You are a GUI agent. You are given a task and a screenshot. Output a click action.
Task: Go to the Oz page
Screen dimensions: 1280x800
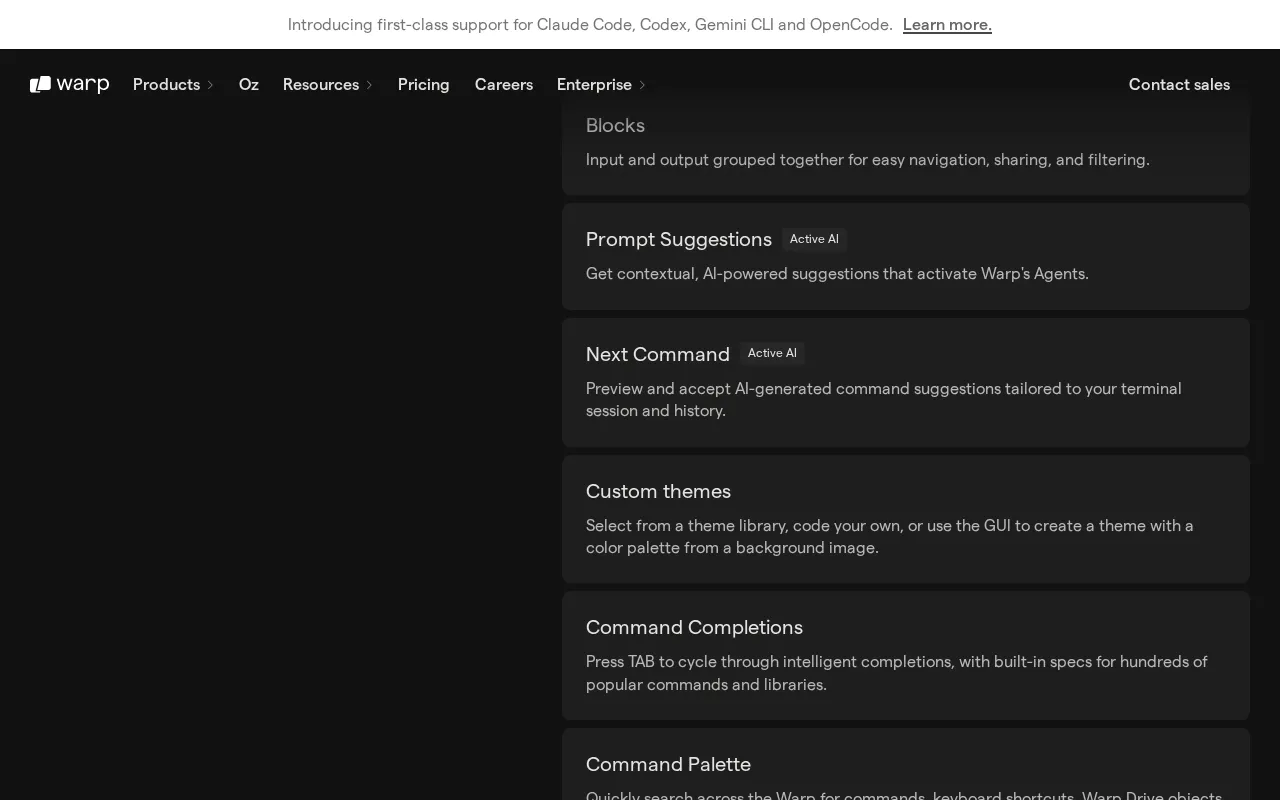(x=249, y=84)
